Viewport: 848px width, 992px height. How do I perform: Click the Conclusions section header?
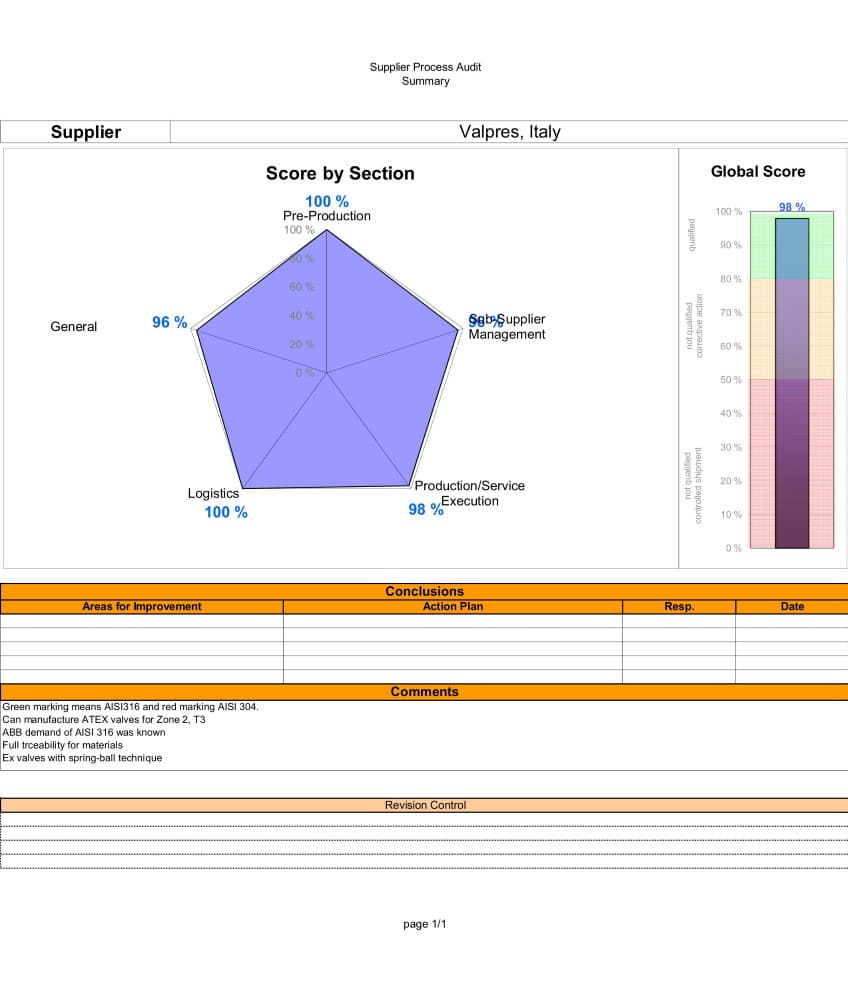[424, 591]
